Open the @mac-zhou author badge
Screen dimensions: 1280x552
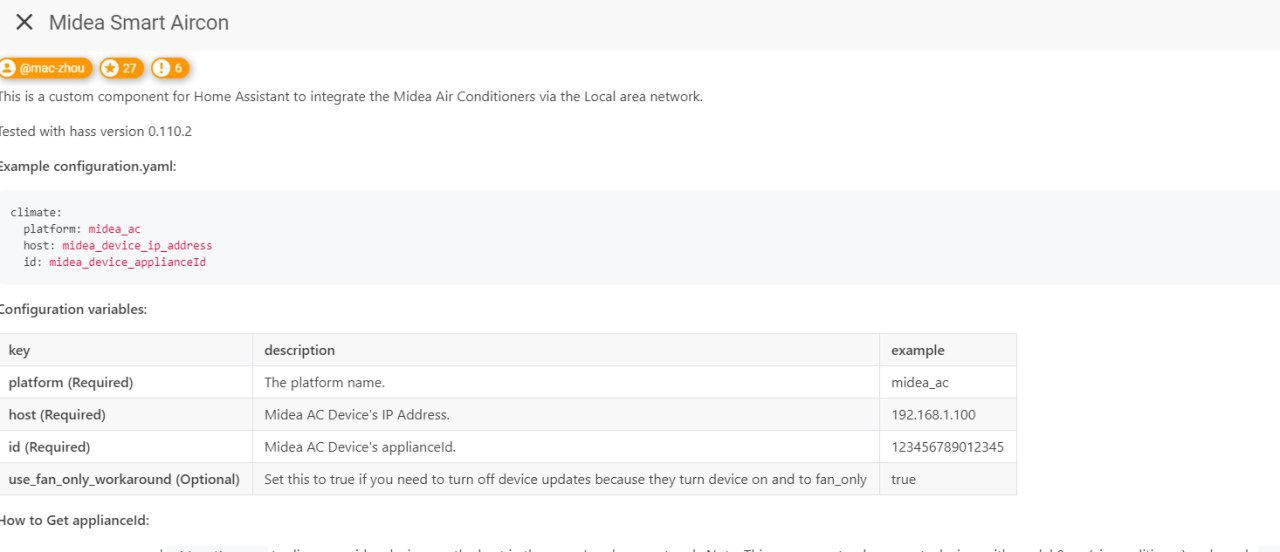[x=46, y=68]
